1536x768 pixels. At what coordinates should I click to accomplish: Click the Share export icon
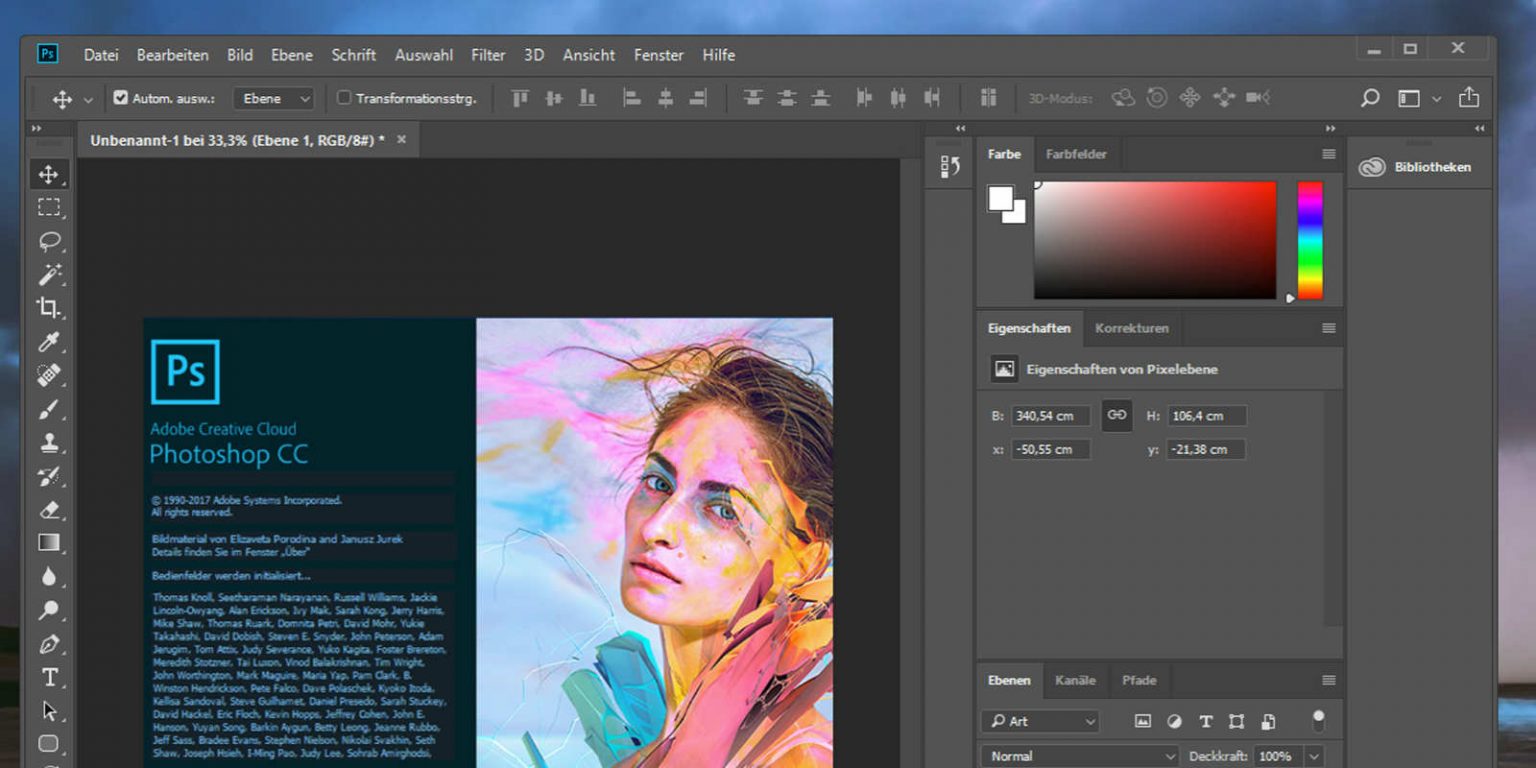(1468, 97)
